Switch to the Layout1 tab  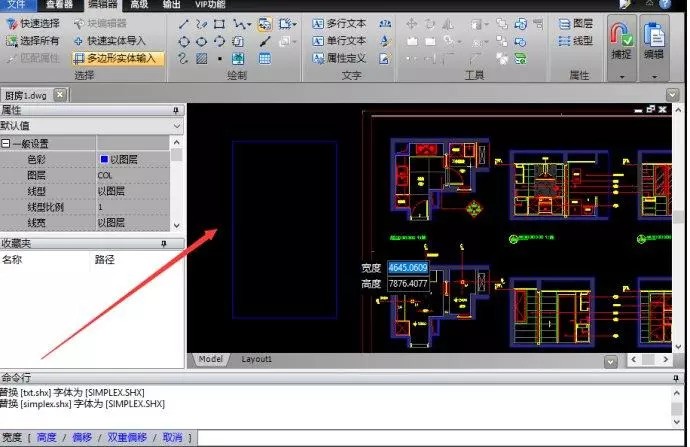point(256,359)
